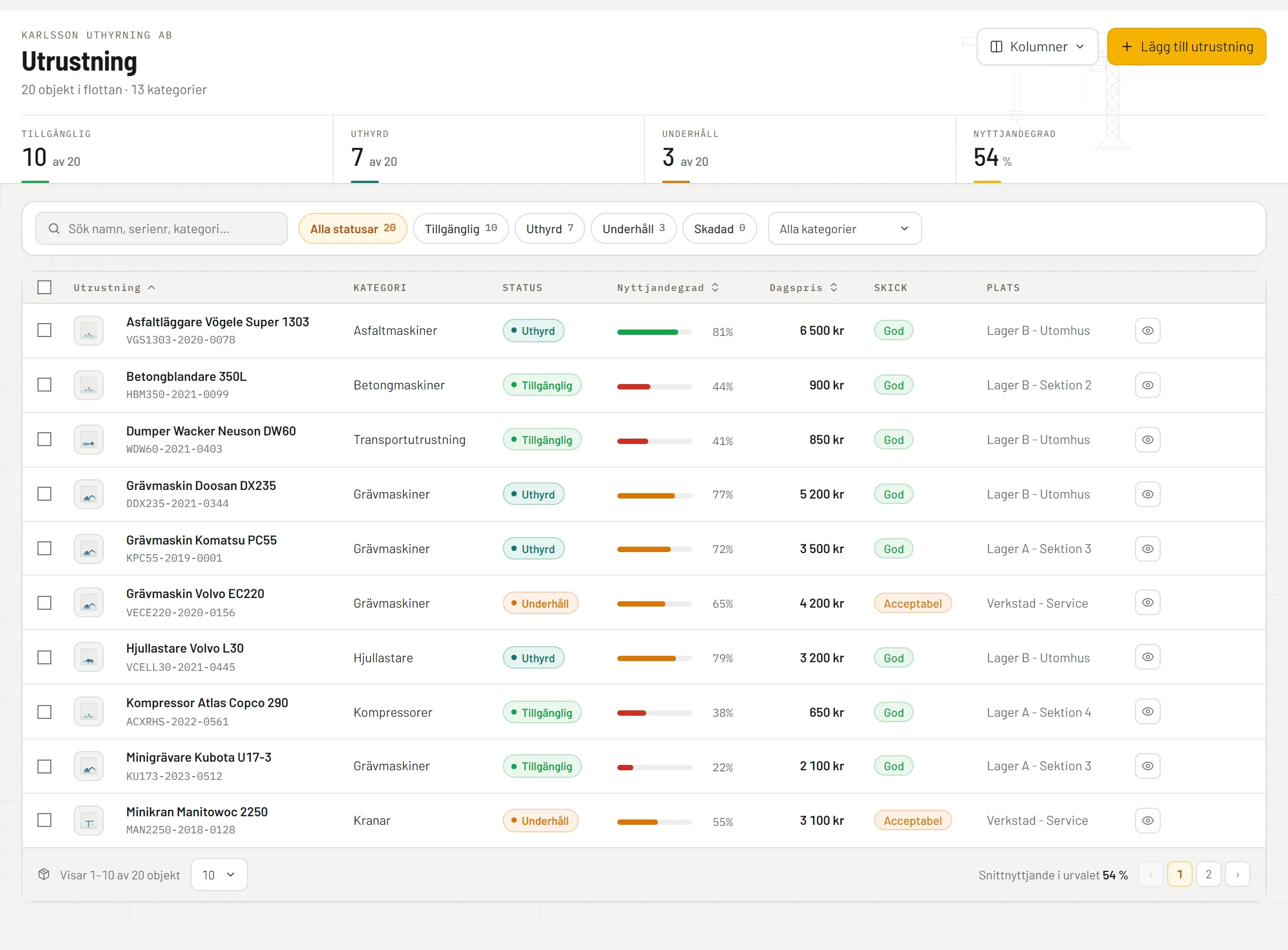Filter by Uthyrd status

[x=549, y=229]
